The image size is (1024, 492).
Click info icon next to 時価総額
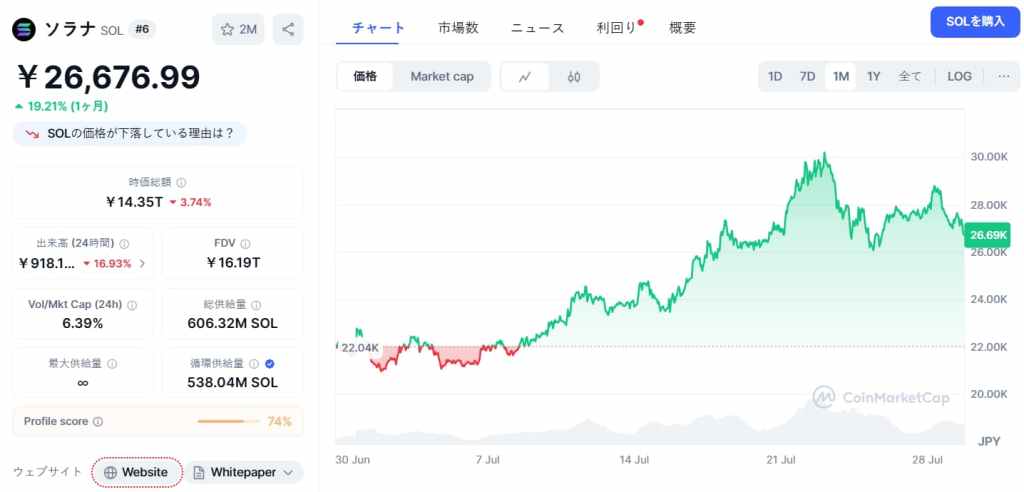pyautogui.click(x=182, y=183)
